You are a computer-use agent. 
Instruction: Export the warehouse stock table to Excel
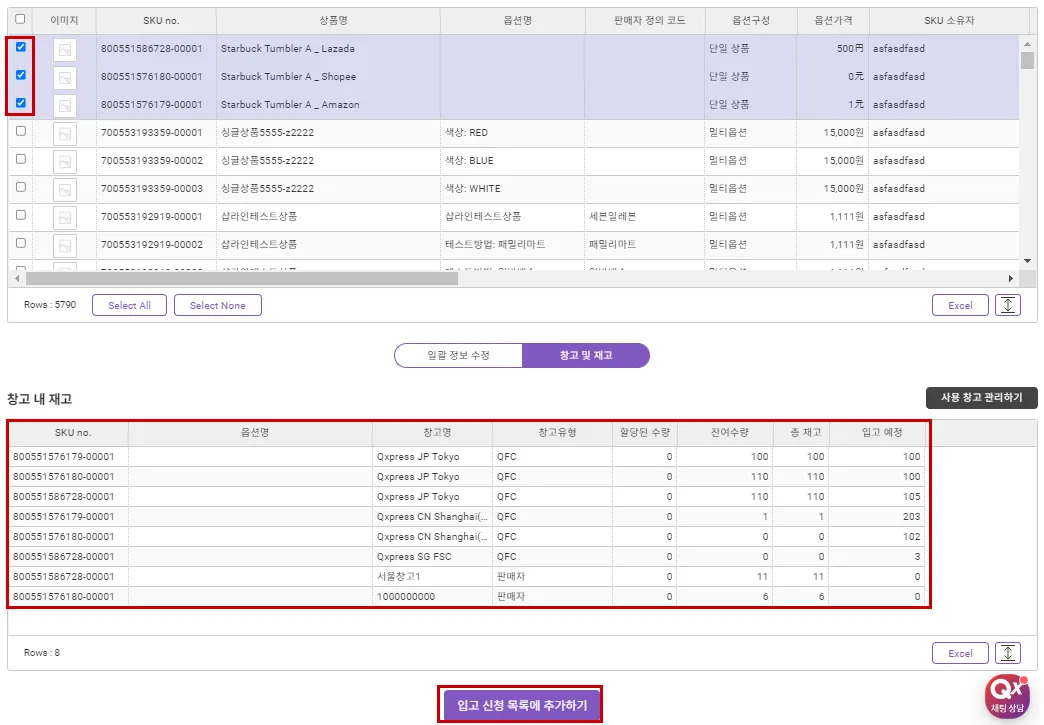point(960,653)
